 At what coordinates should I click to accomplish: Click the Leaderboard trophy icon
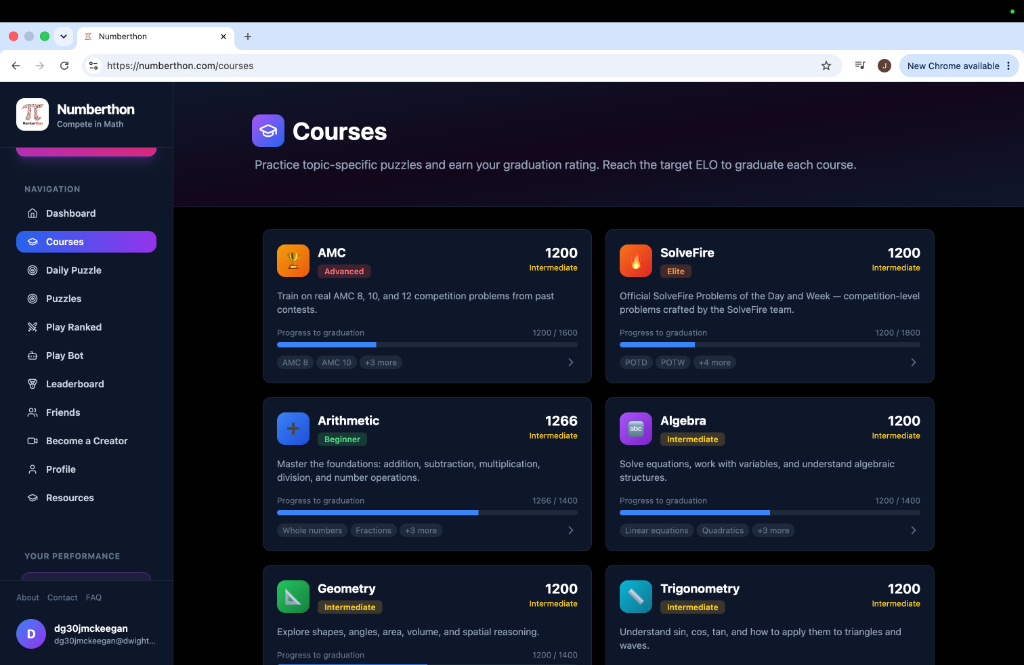(32, 384)
